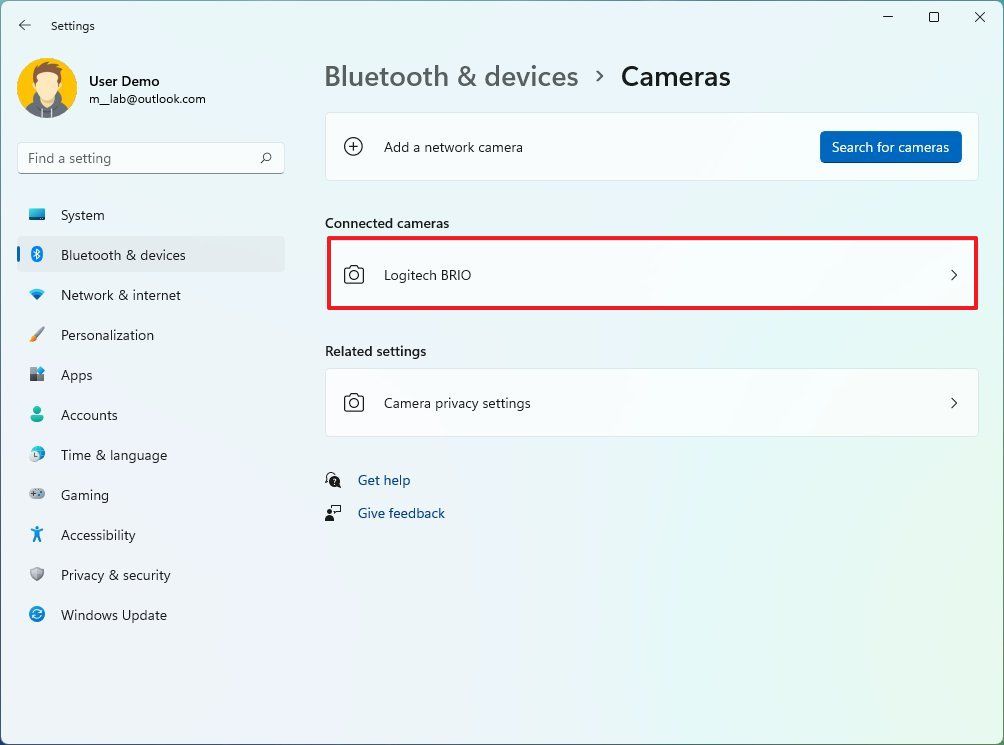1004x745 pixels.
Task: Open Camera privacy settings via its chevron
Action: [953, 403]
